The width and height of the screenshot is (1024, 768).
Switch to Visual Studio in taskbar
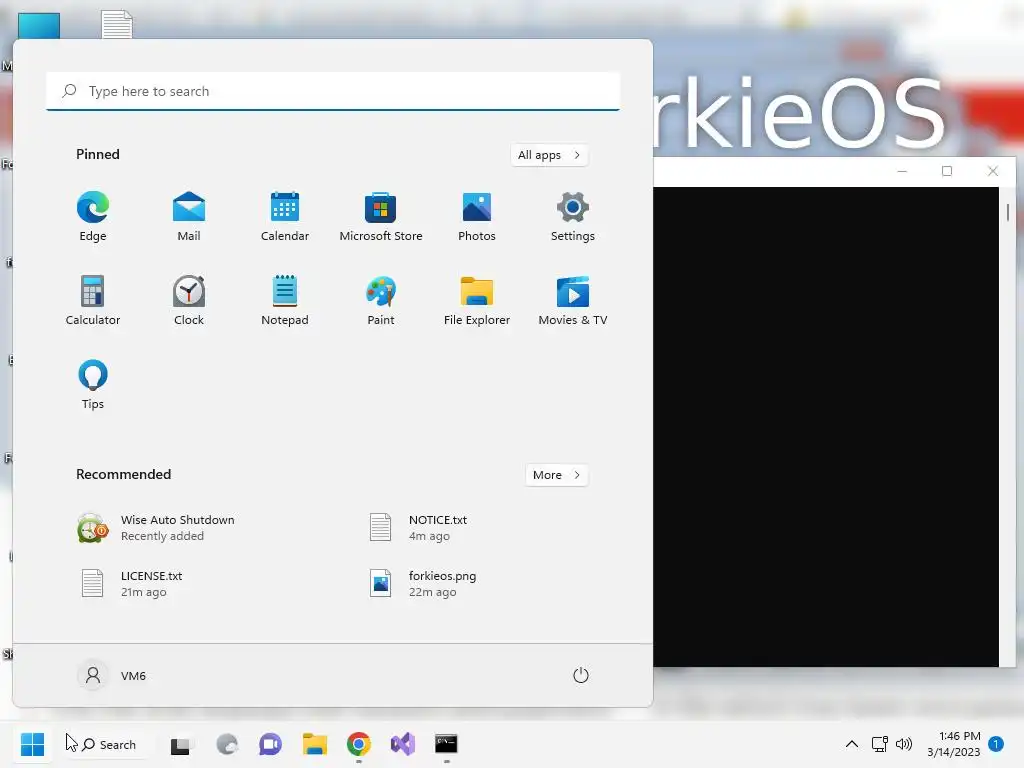click(x=403, y=744)
